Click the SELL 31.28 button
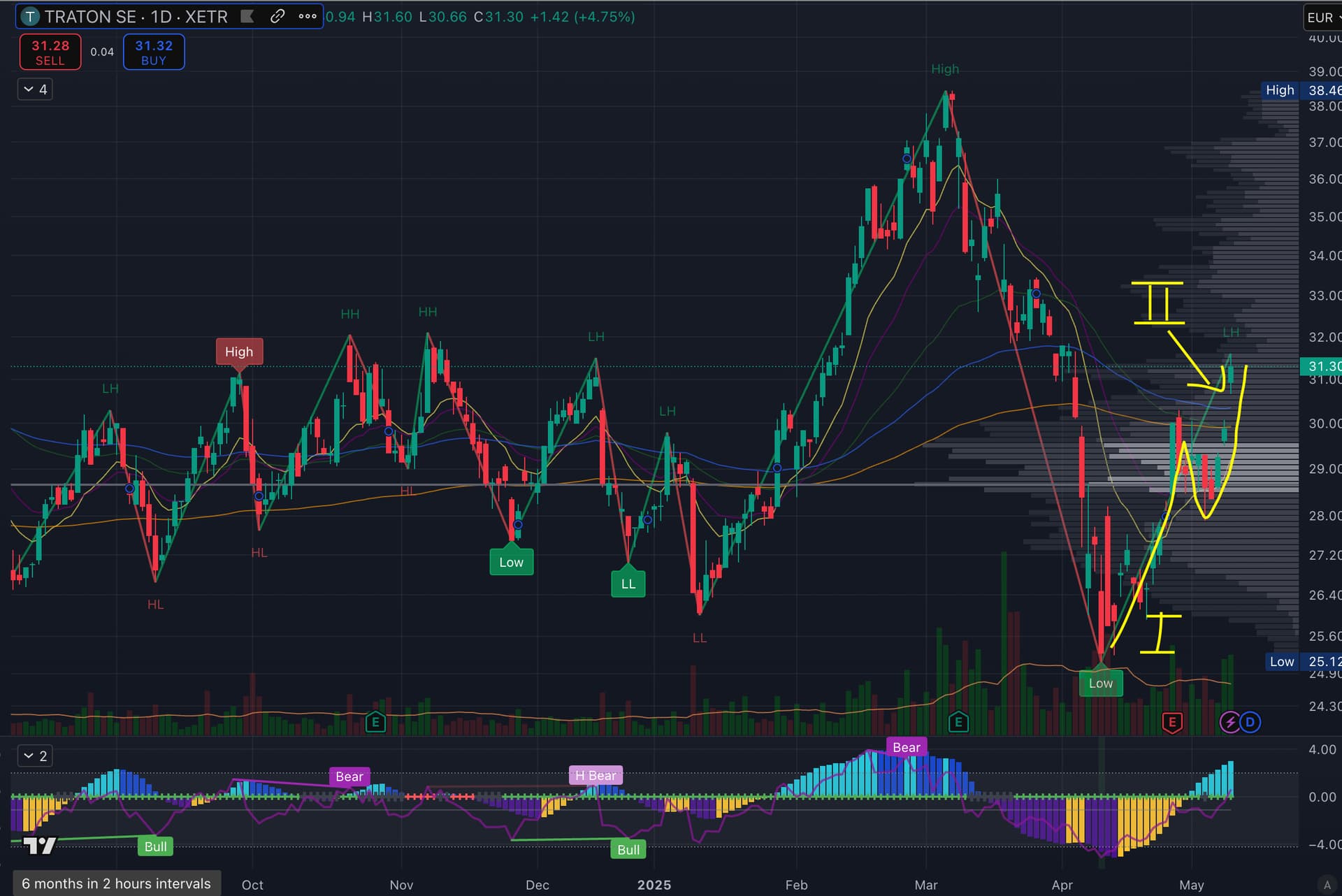The image size is (1342, 896). coord(50,52)
